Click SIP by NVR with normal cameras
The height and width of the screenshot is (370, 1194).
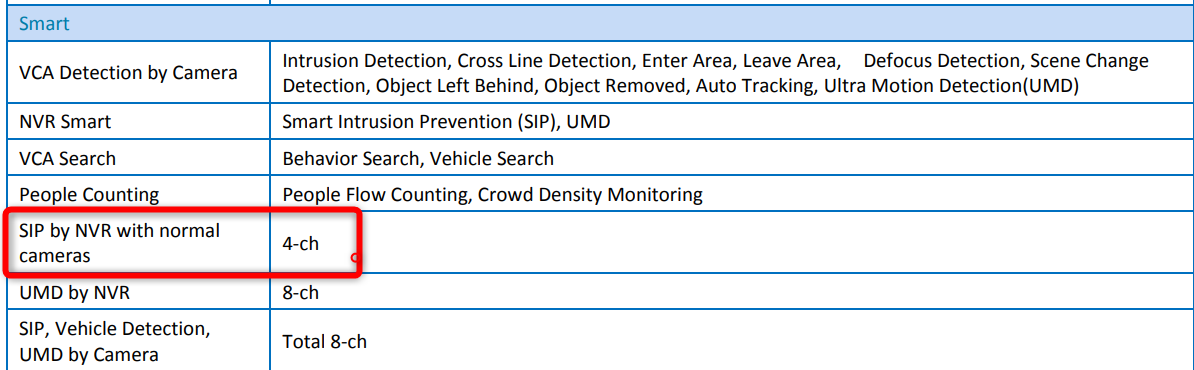[120, 244]
